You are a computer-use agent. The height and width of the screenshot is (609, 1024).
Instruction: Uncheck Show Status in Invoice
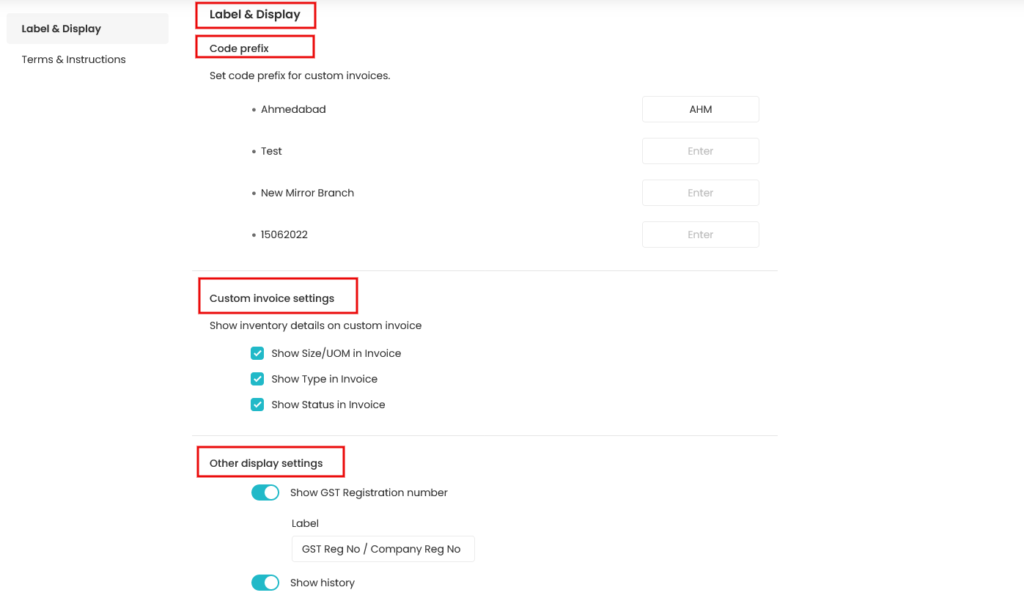[257, 404]
